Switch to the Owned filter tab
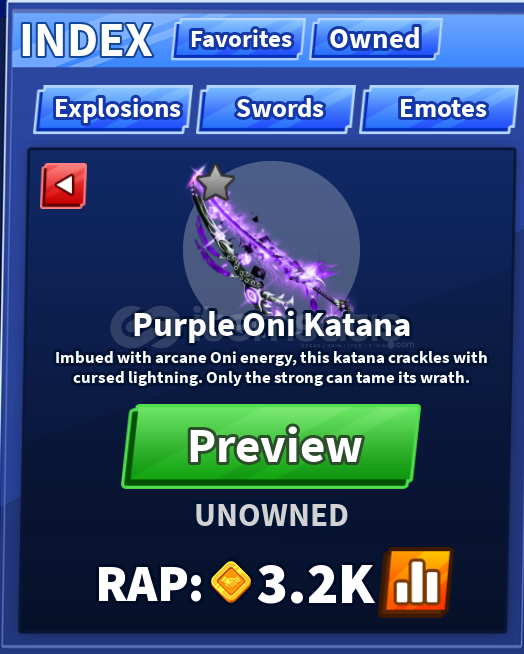524x654 pixels. point(375,39)
